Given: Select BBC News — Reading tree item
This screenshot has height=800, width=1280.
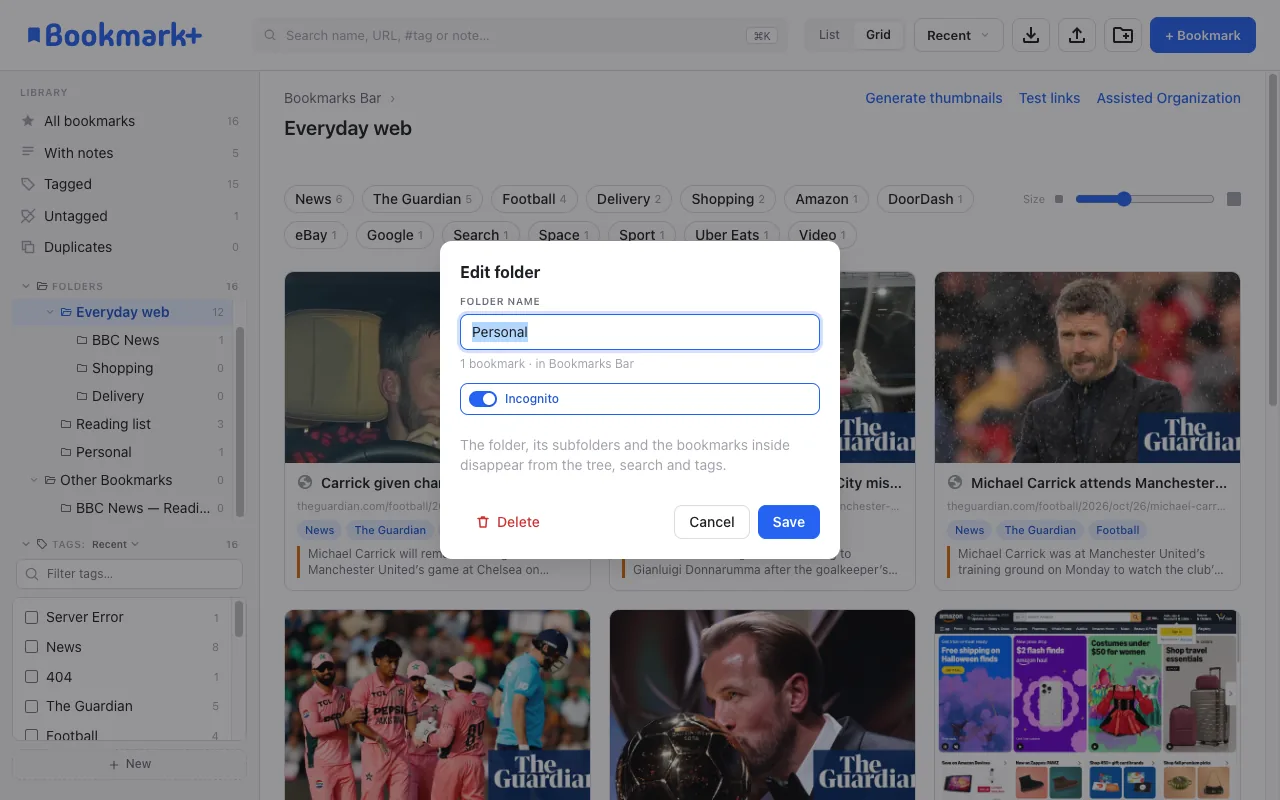Looking at the screenshot, I should [x=130, y=508].
